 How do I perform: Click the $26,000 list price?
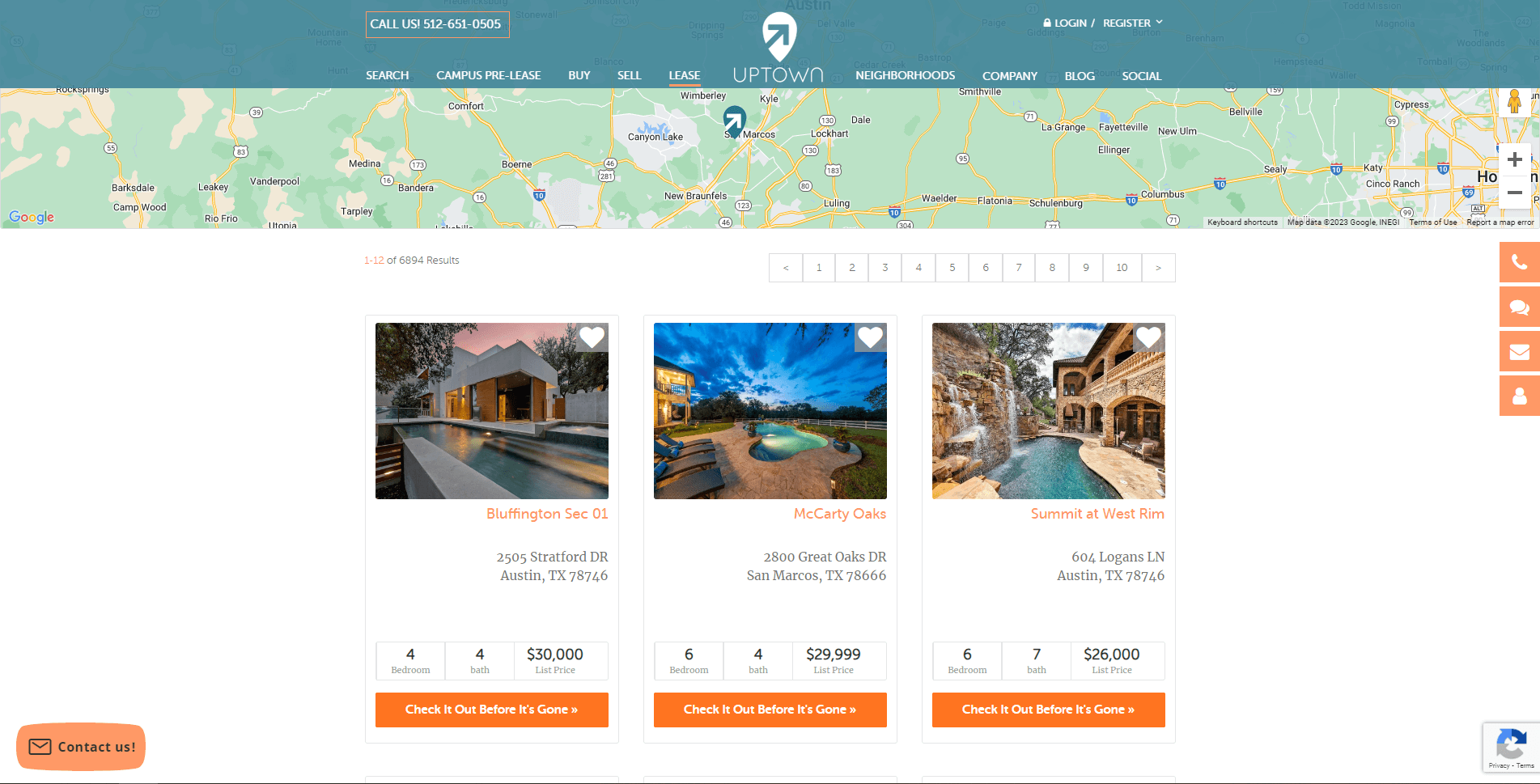(x=1112, y=655)
